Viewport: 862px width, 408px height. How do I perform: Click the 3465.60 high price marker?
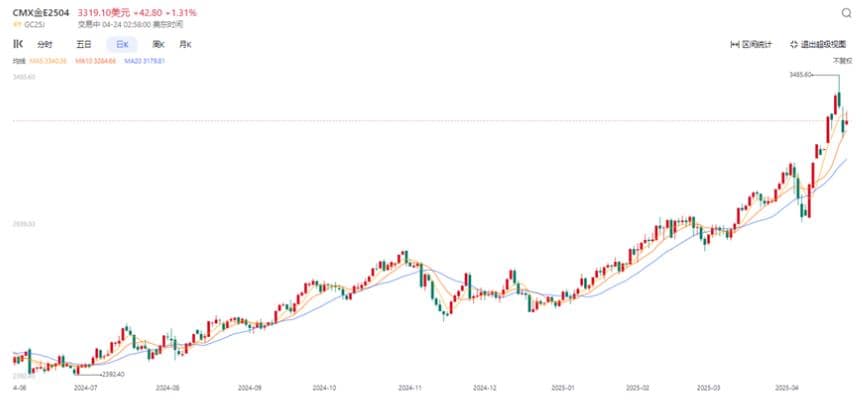pyautogui.click(x=803, y=74)
